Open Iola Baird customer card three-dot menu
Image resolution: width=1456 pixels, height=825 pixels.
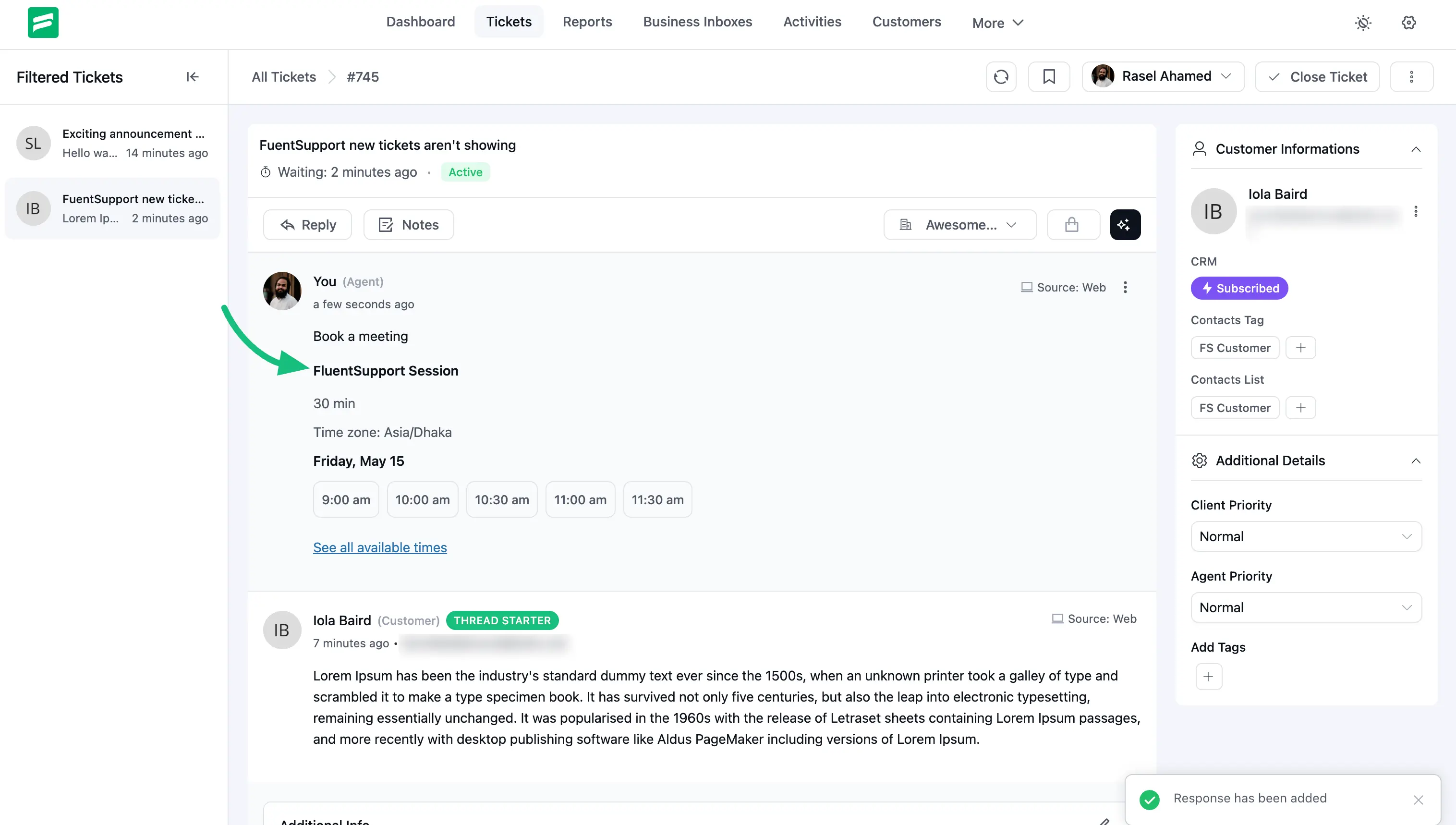pyautogui.click(x=1416, y=211)
